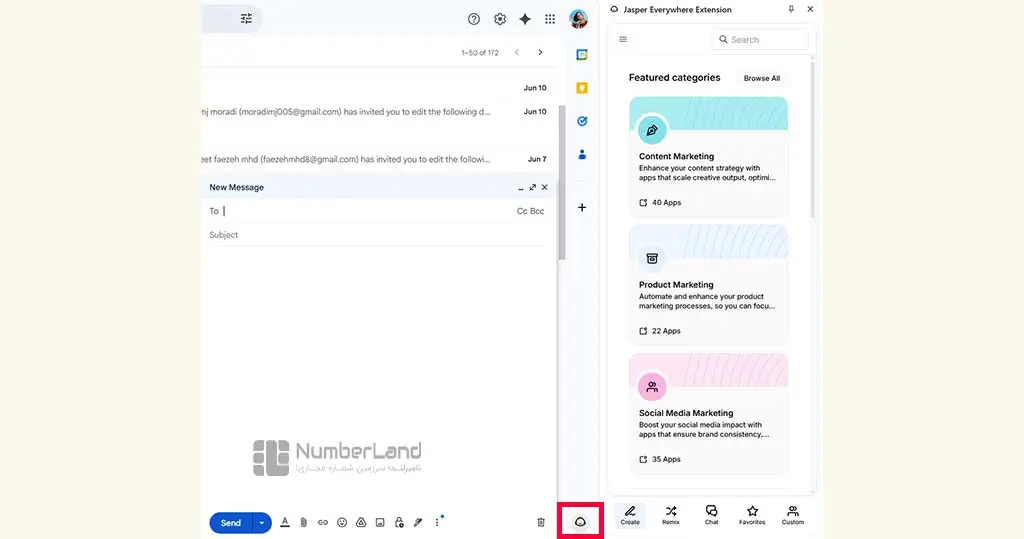1024x539 pixels.
Task: Open the Jasper panel hamburger menu
Action: tap(623, 39)
